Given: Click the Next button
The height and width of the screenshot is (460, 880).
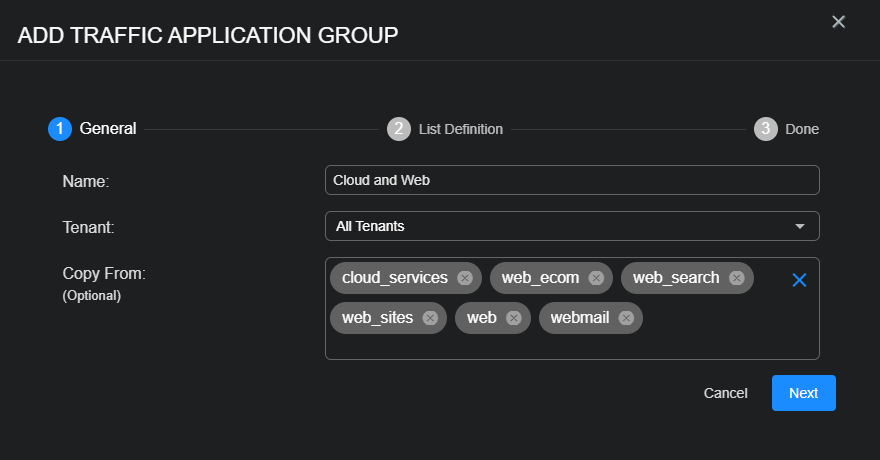Looking at the screenshot, I should click(x=803, y=393).
